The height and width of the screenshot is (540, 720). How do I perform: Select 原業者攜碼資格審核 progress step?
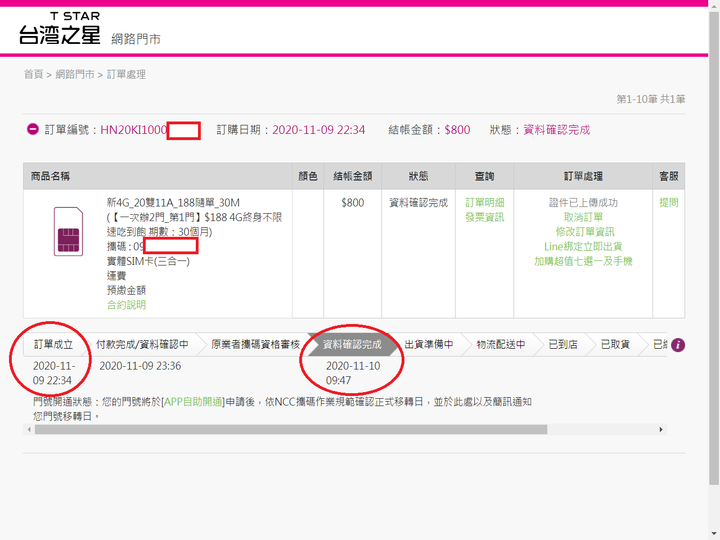(x=255, y=344)
